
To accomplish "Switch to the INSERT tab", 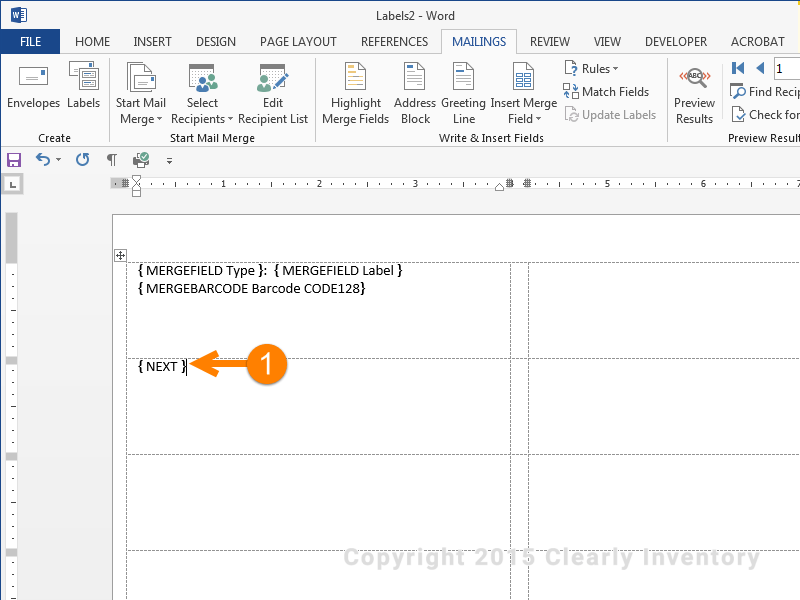I will pos(153,41).
